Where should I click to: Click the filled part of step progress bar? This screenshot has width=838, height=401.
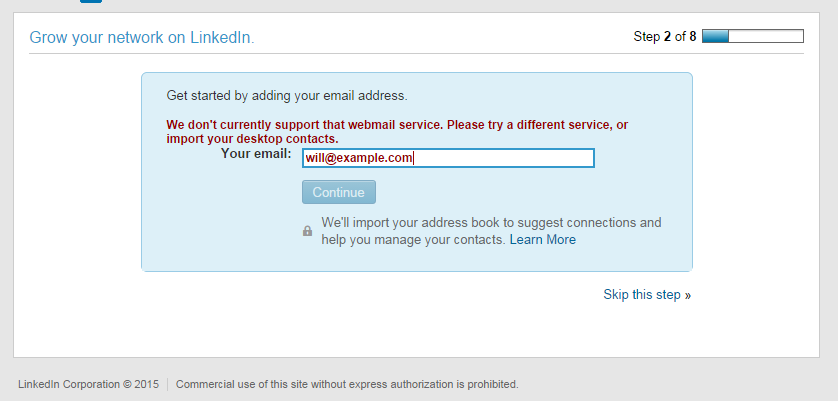point(716,36)
